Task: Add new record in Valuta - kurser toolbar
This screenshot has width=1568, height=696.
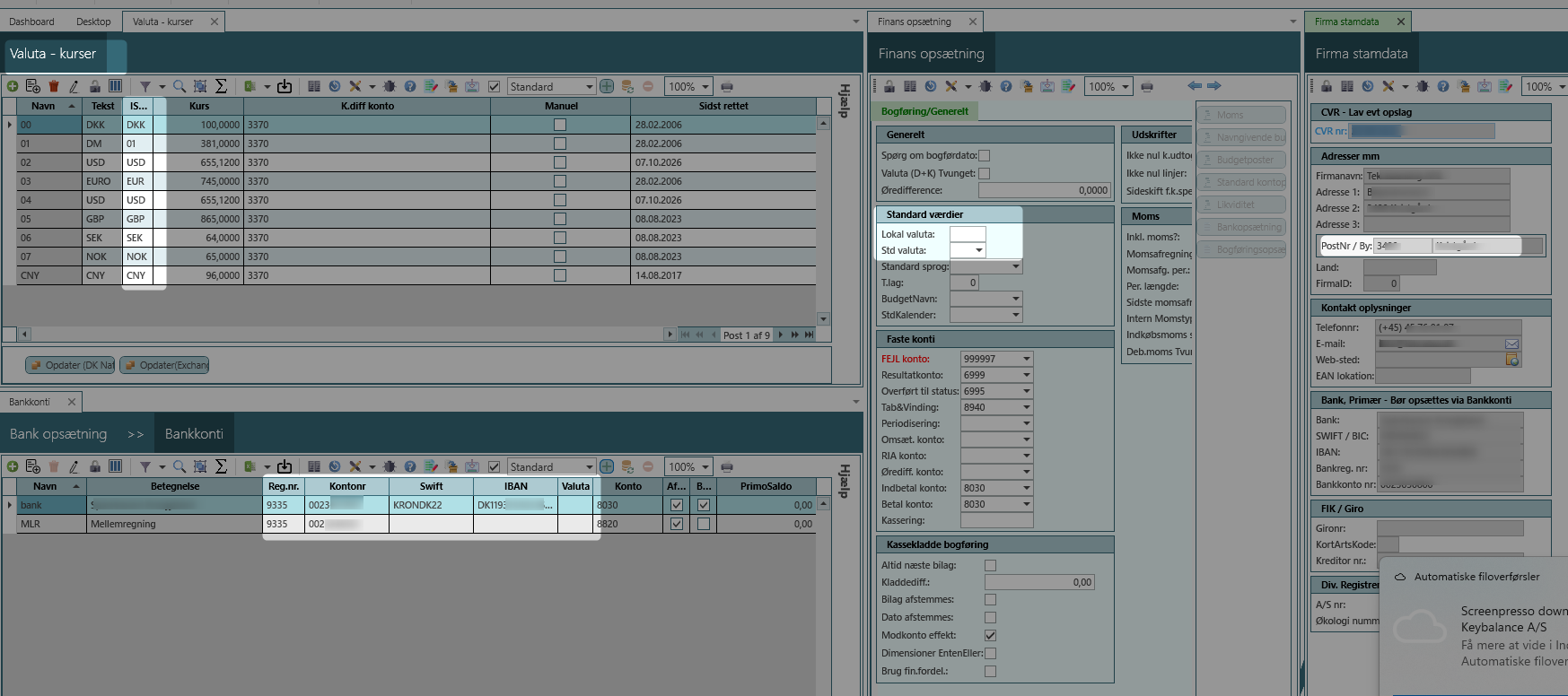Action: (13, 86)
